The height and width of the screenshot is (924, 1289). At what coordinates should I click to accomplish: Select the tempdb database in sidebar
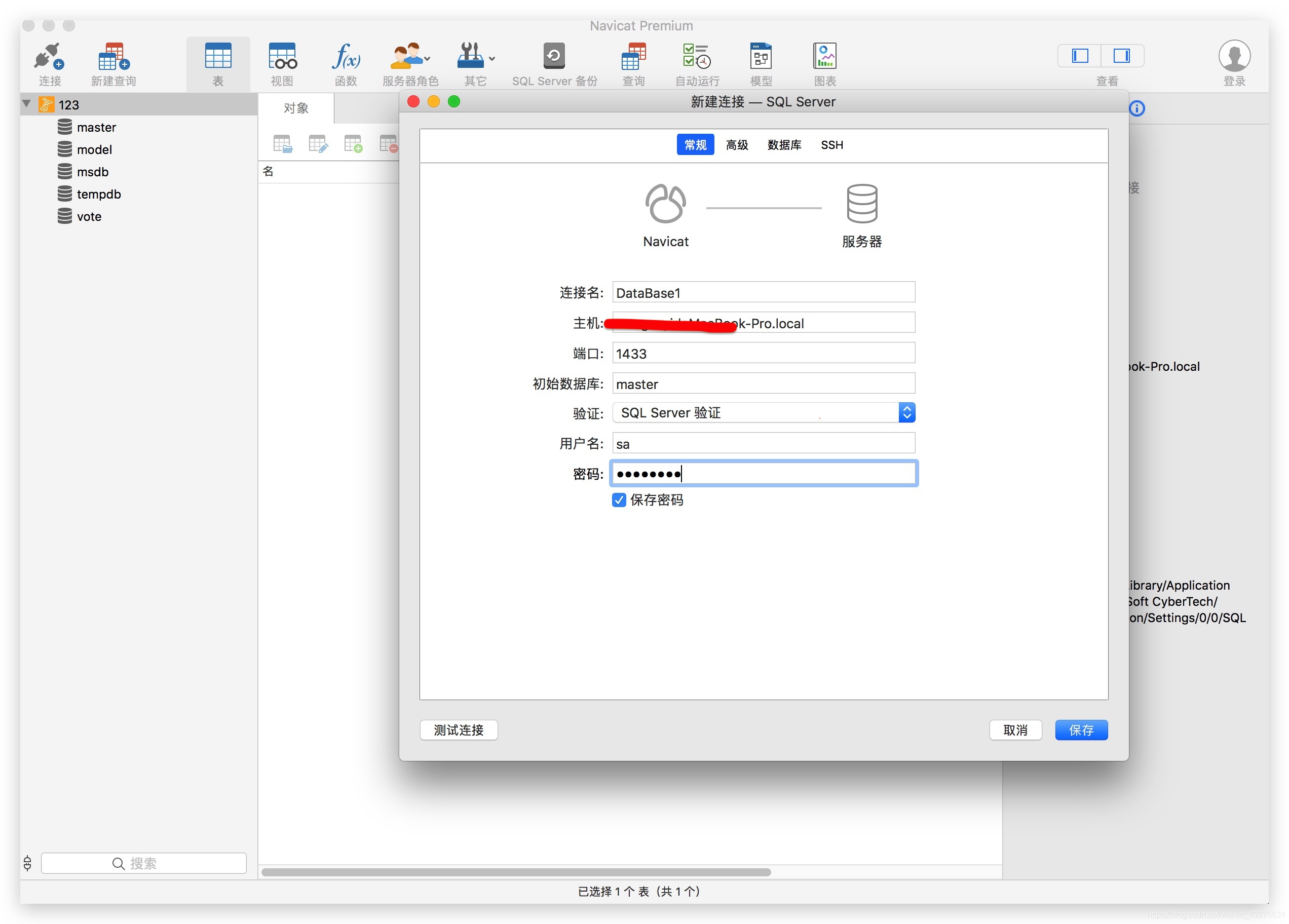98,194
